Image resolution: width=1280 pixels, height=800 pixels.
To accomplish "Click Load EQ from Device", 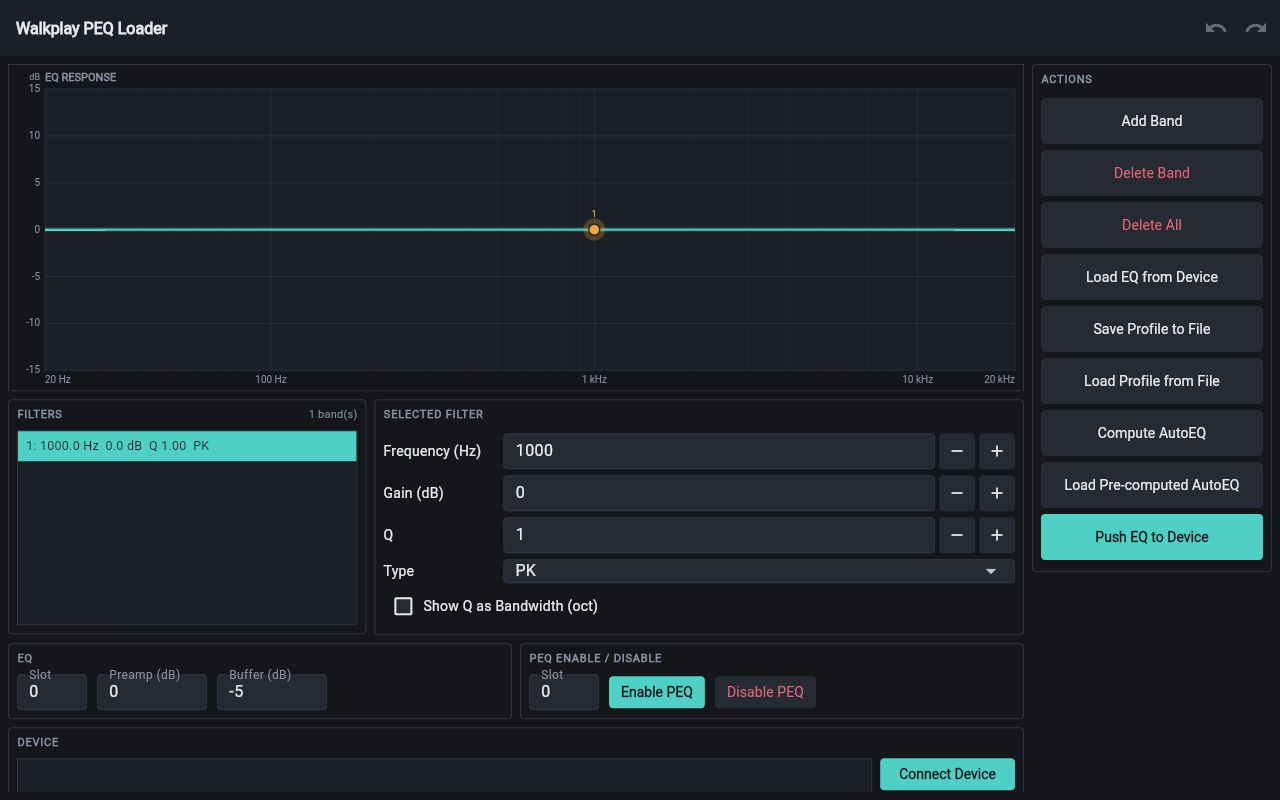I will coord(1152,277).
